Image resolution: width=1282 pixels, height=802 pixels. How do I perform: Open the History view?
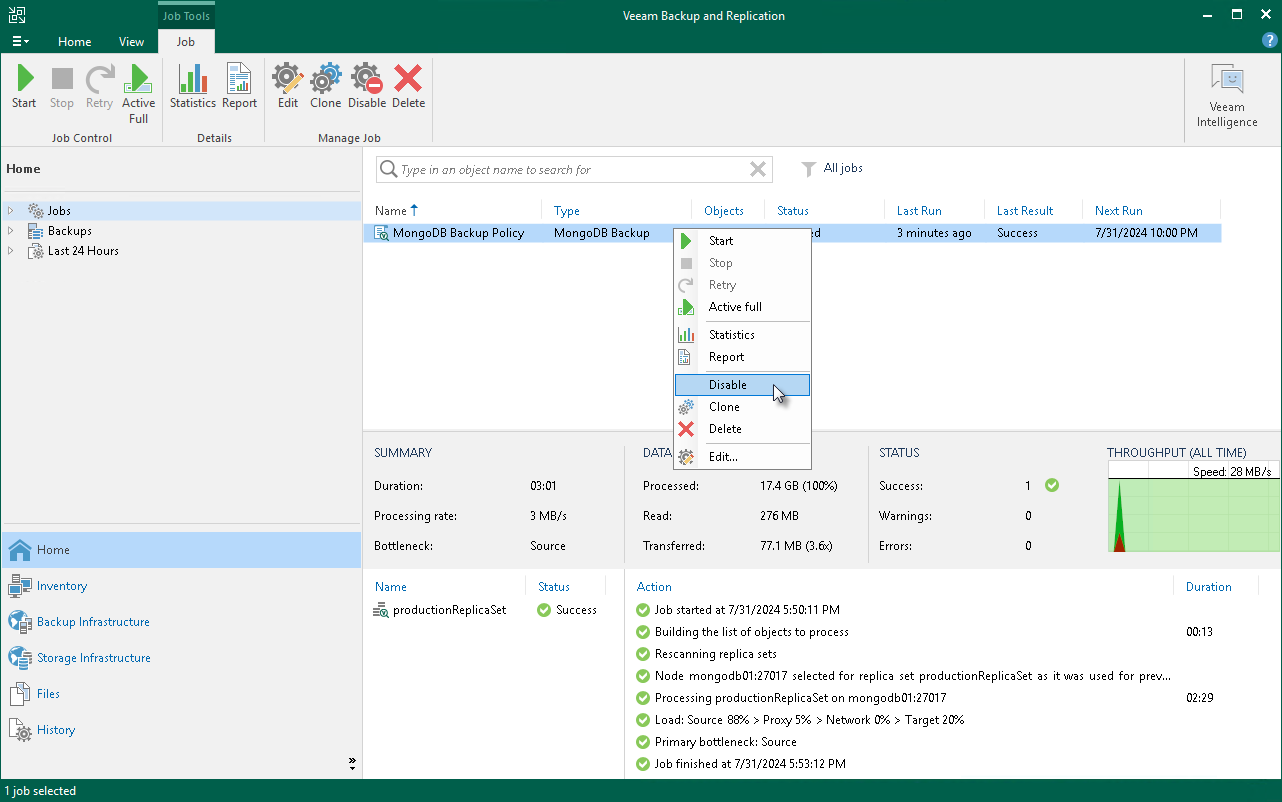pyautogui.click(x=181, y=730)
